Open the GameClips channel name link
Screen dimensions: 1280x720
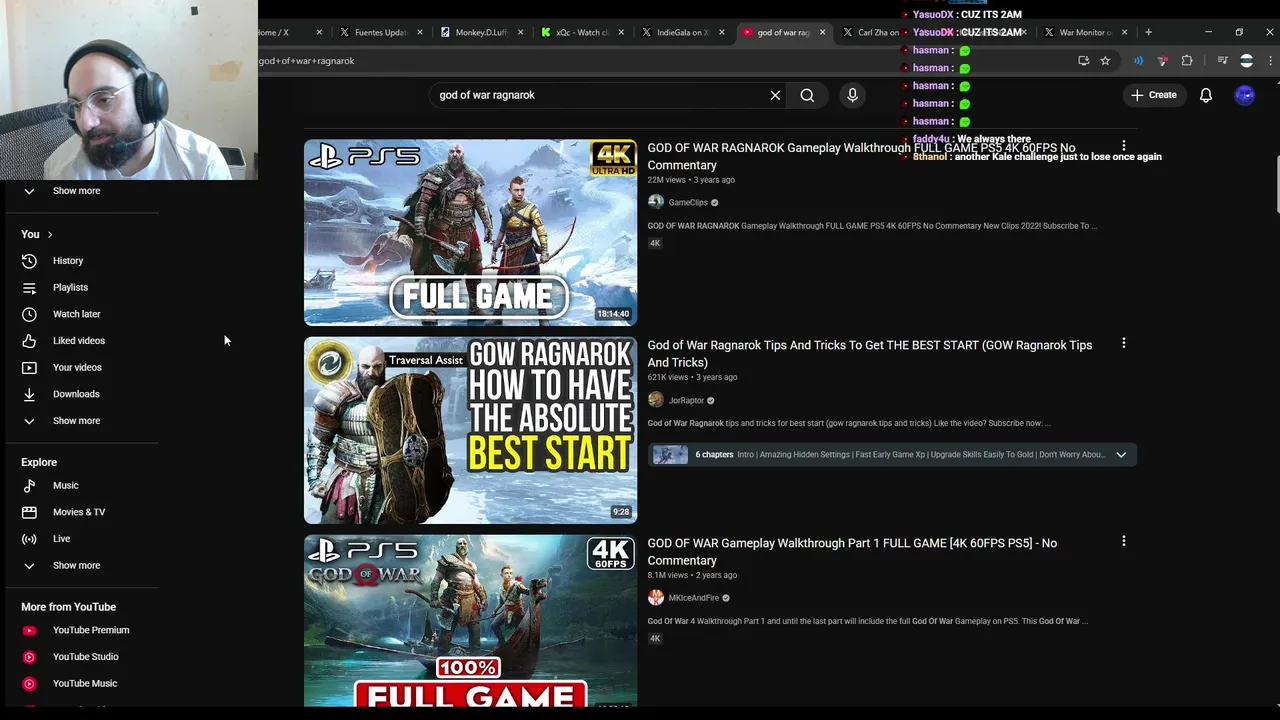(688, 203)
